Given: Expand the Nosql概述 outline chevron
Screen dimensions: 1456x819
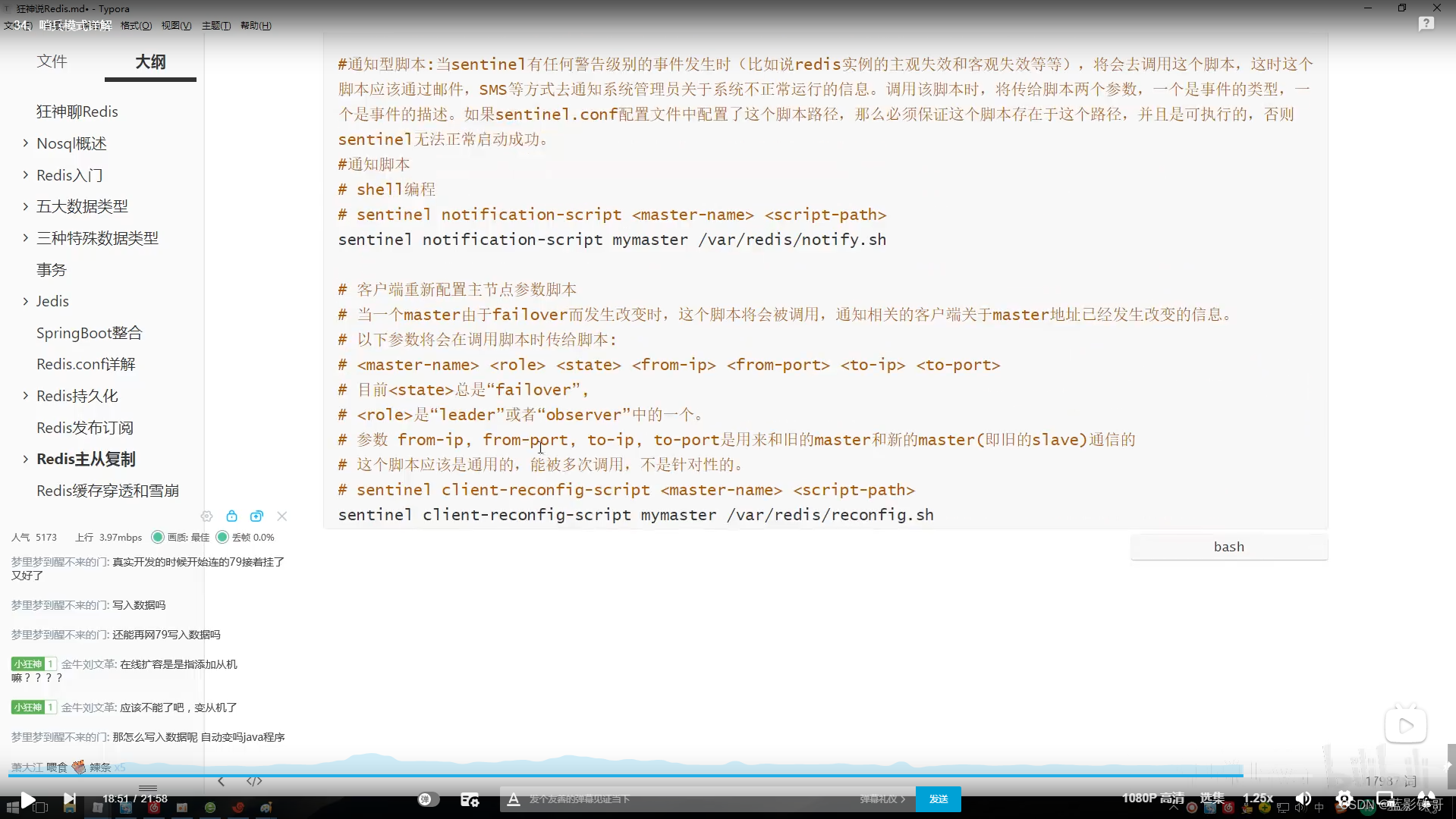Looking at the screenshot, I should coord(25,143).
